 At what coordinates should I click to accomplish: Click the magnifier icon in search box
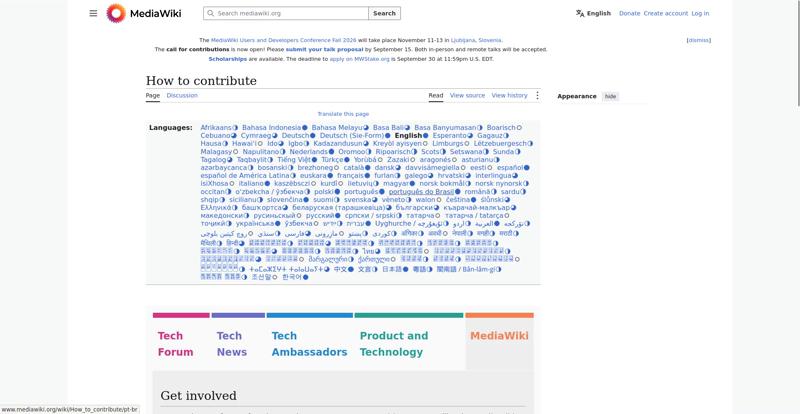pyautogui.click(x=210, y=13)
